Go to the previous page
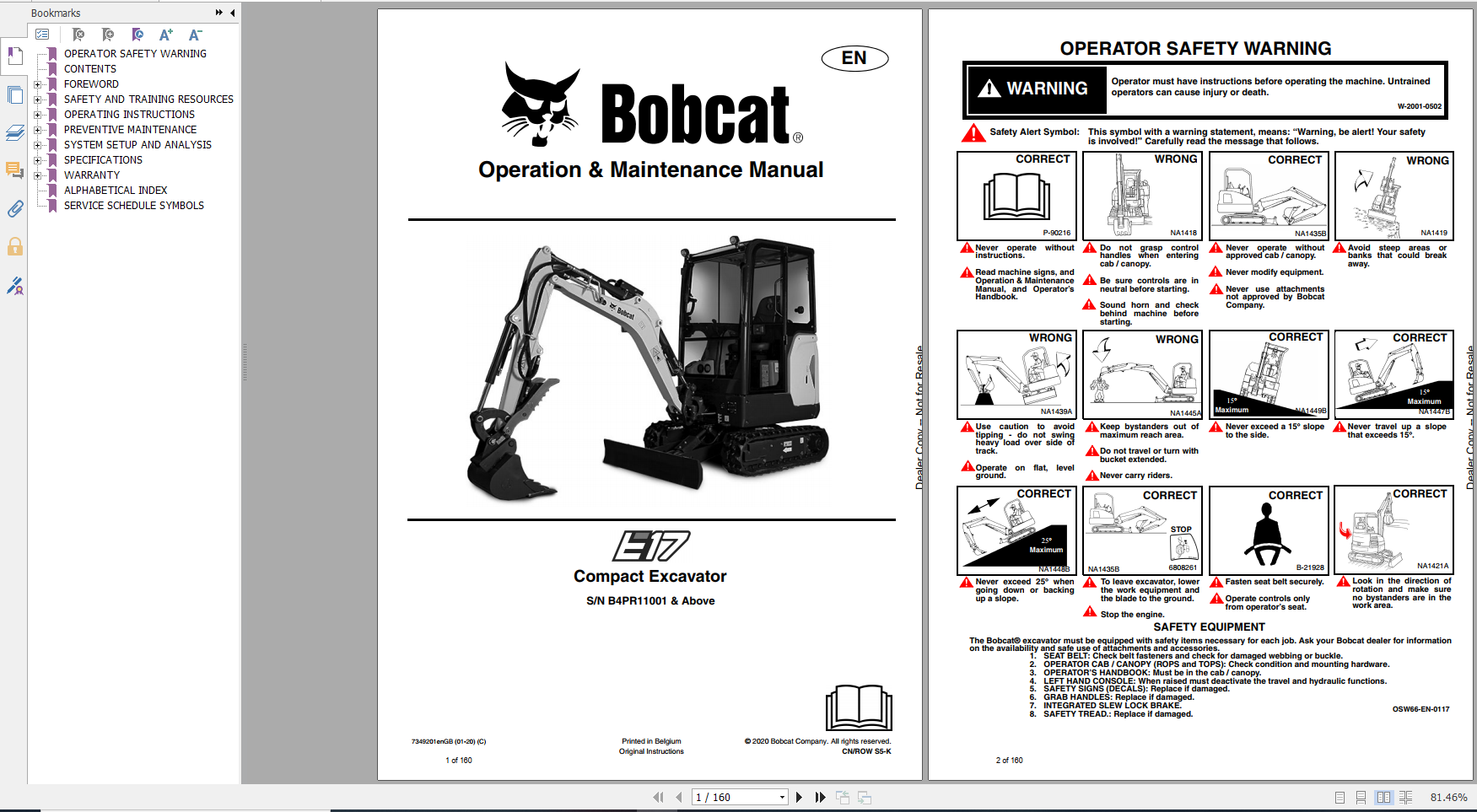This screenshot has height=812, width=1477. point(678,797)
